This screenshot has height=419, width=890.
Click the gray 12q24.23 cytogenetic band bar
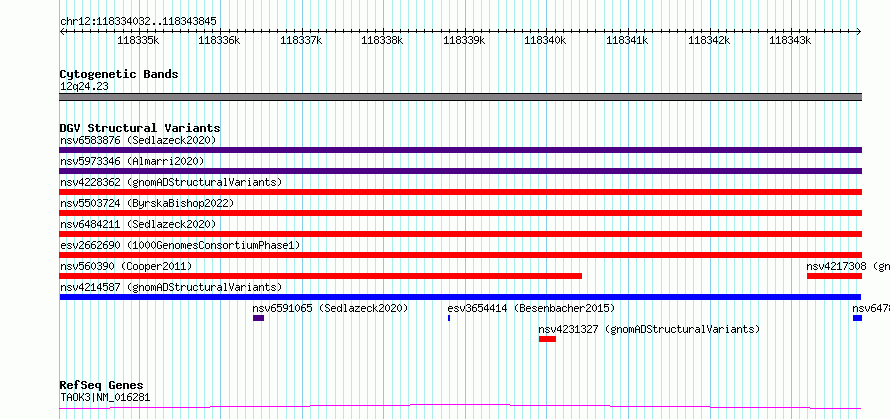[x=460, y=97]
